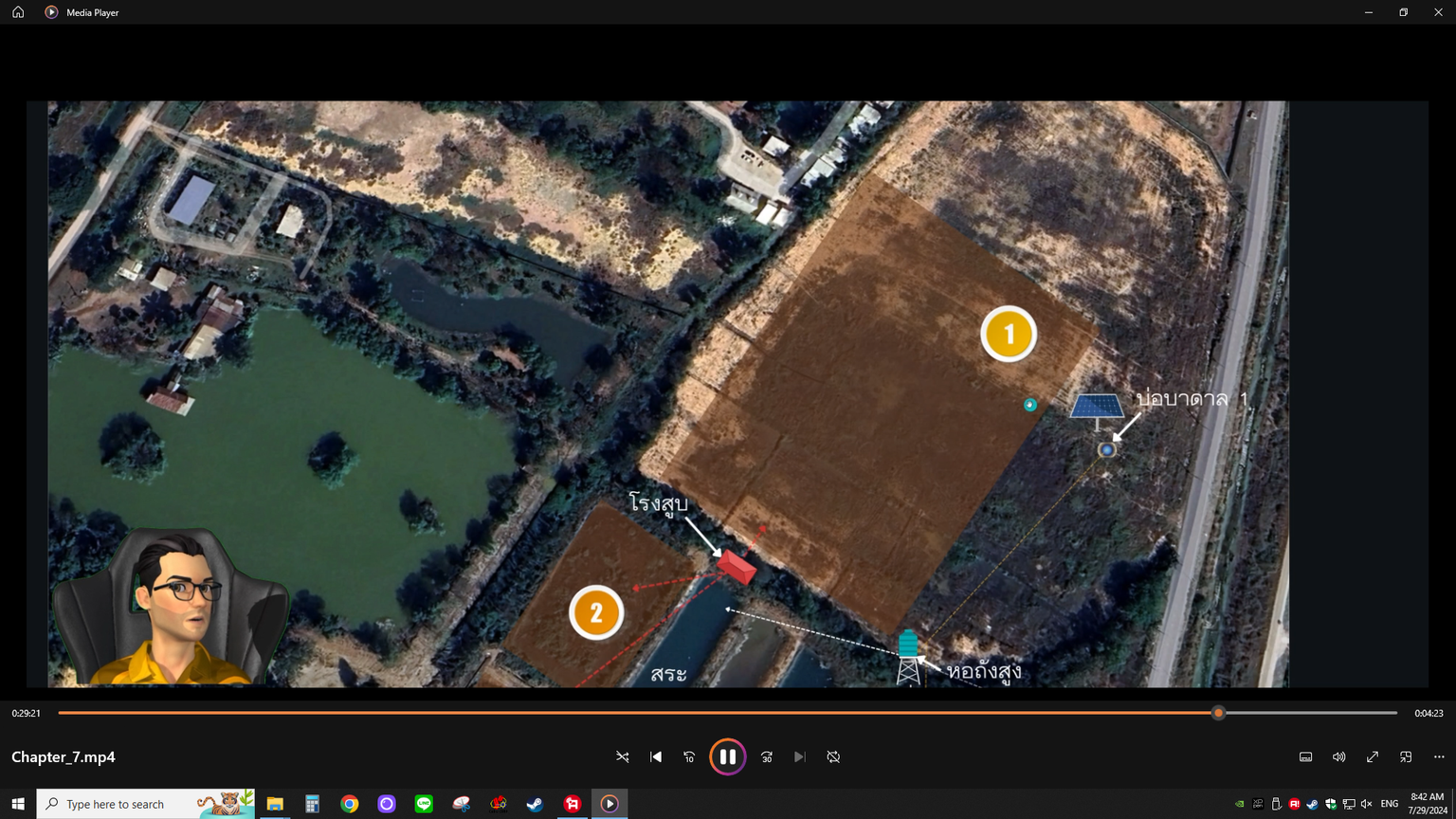Image resolution: width=1456 pixels, height=819 pixels.
Task: Open the volume control
Action: tap(1338, 756)
